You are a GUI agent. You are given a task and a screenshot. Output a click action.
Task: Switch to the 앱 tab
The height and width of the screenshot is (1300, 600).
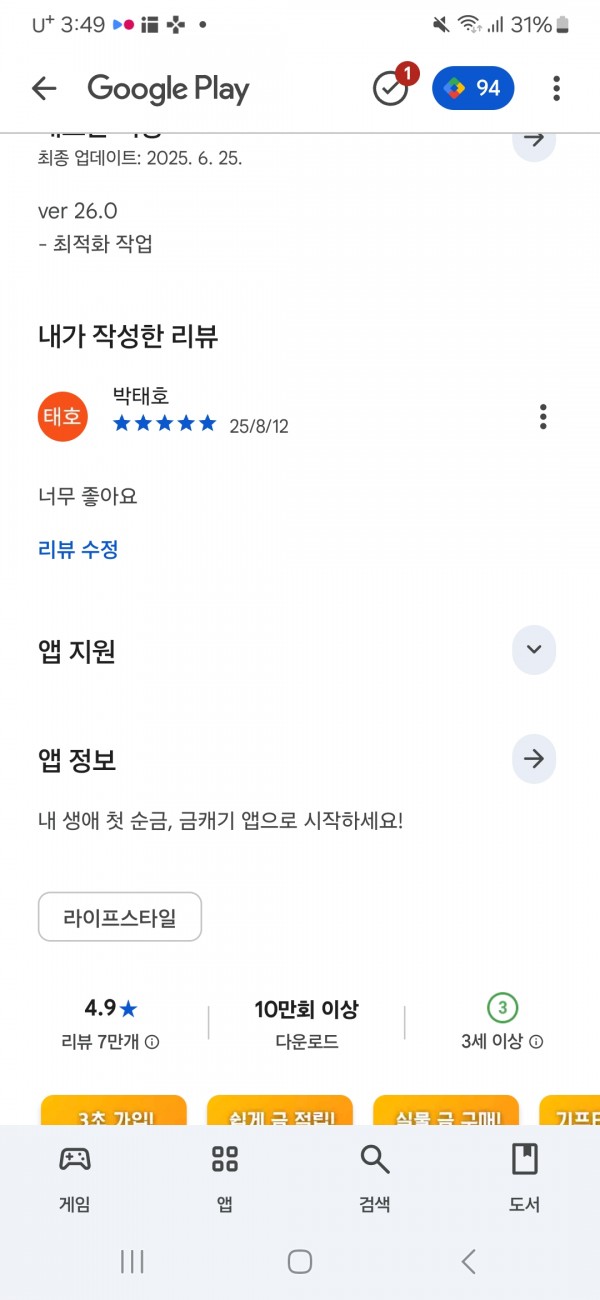tap(225, 1178)
